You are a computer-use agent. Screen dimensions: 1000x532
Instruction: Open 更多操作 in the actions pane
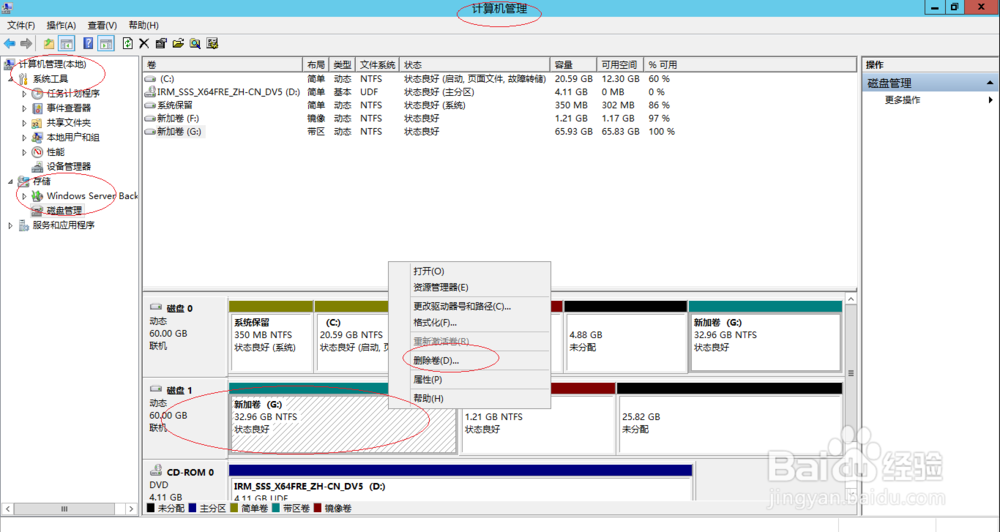click(902, 100)
